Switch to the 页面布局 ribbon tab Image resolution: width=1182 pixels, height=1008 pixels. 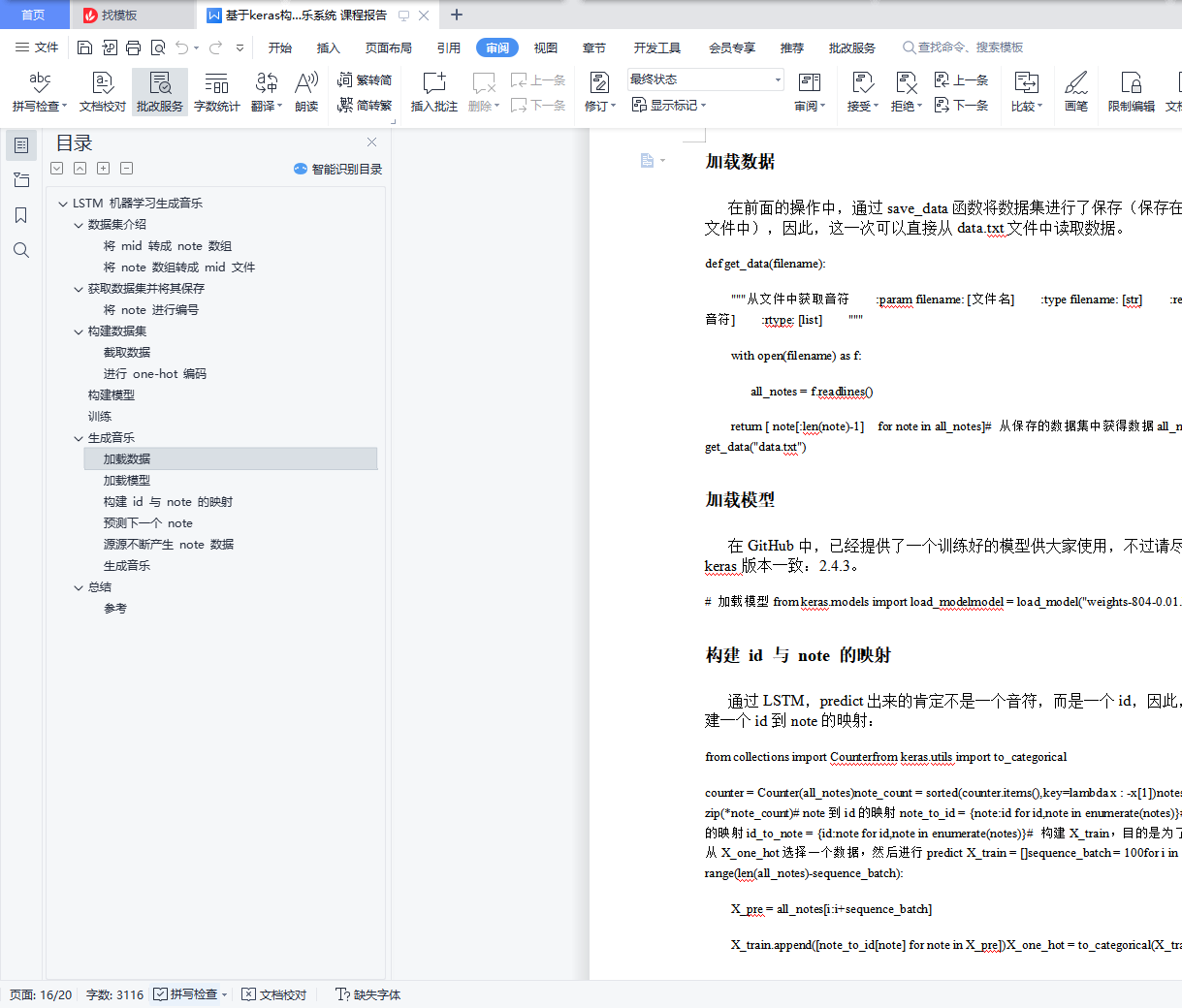click(x=388, y=47)
